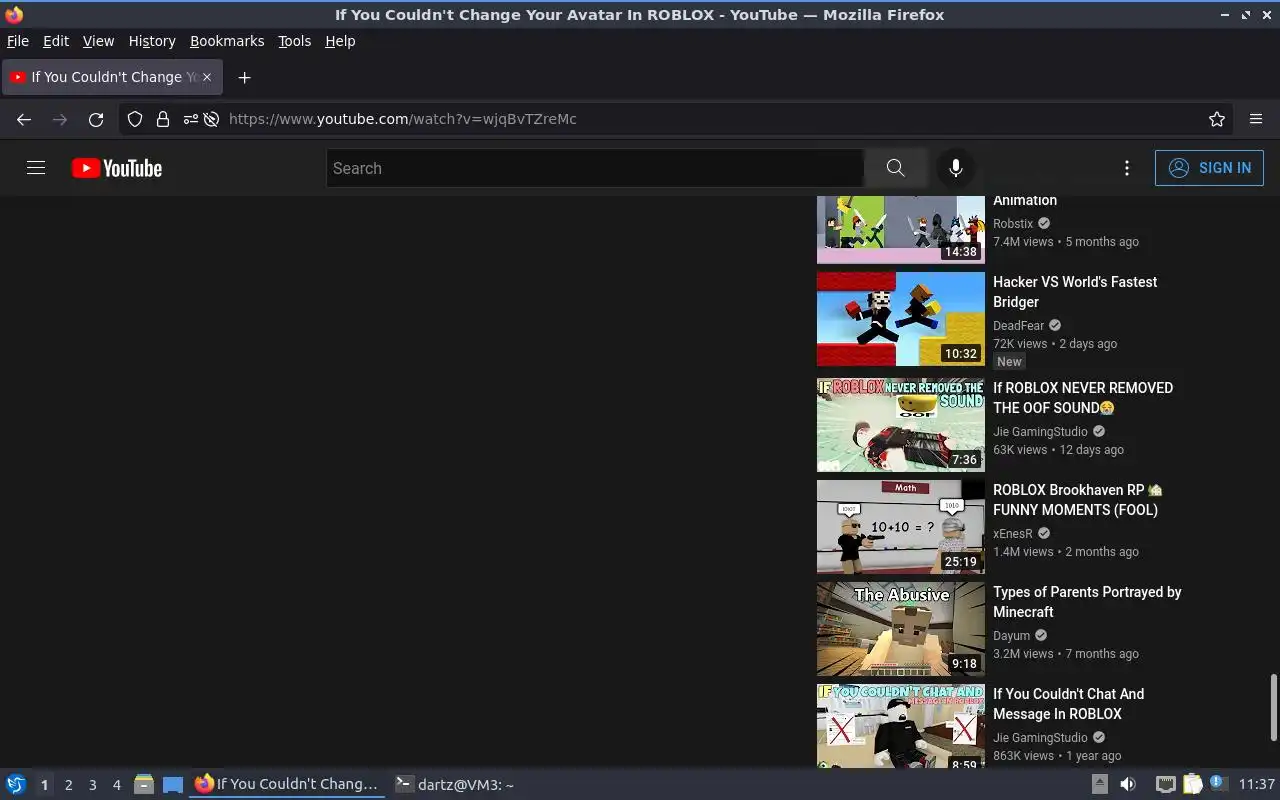Open the file manager taskbar icon

point(143,785)
